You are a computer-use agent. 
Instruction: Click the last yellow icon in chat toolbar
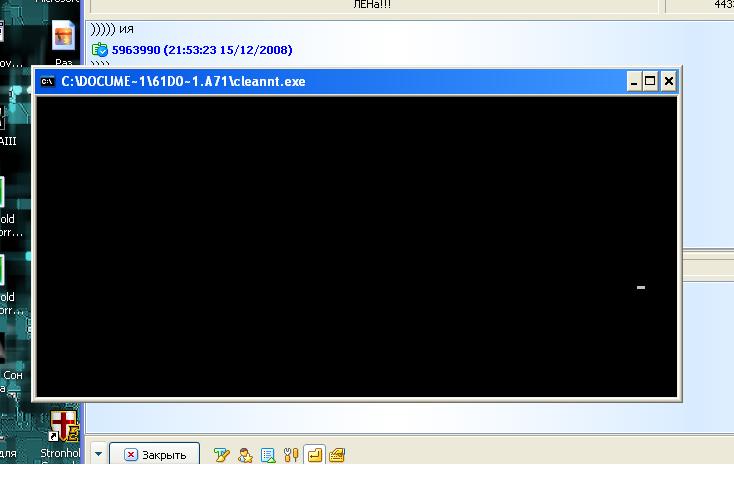coord(337,455)
